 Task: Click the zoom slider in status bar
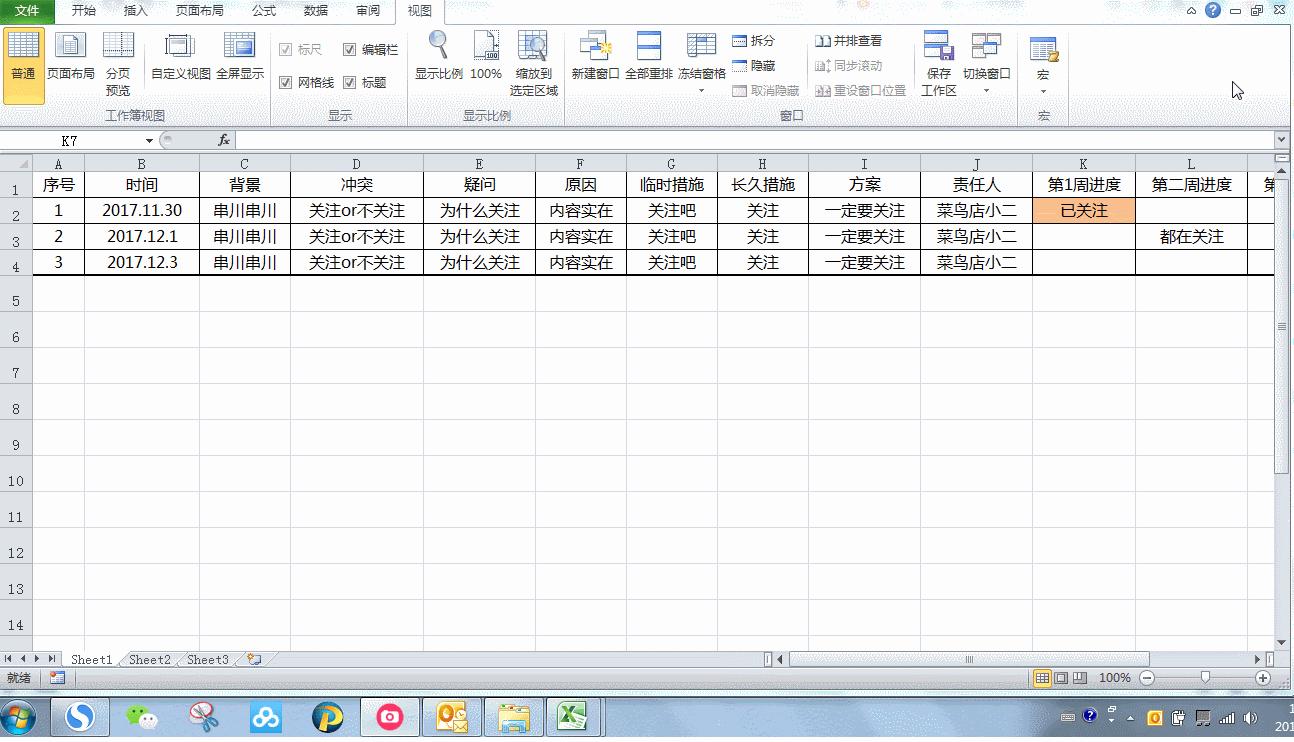[x=1205, y=678]
